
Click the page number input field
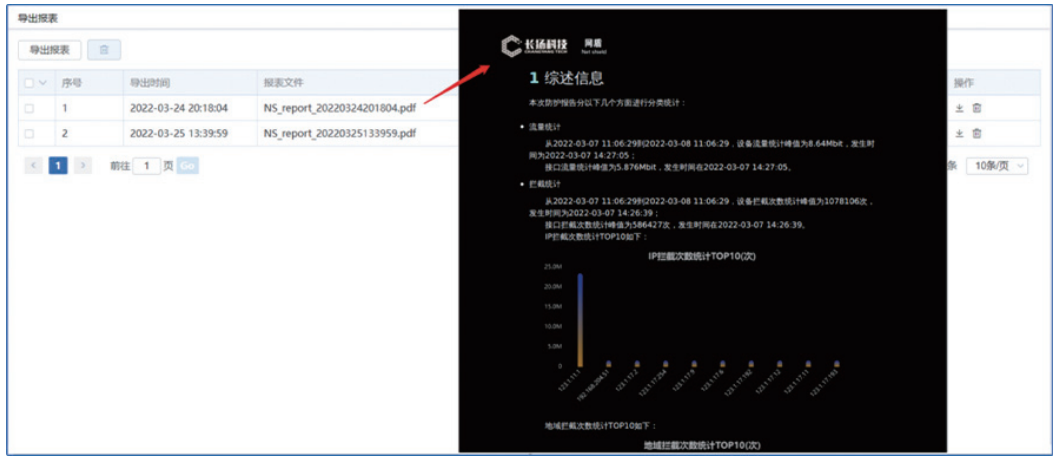pyautogui.click(x=146, y=165)
